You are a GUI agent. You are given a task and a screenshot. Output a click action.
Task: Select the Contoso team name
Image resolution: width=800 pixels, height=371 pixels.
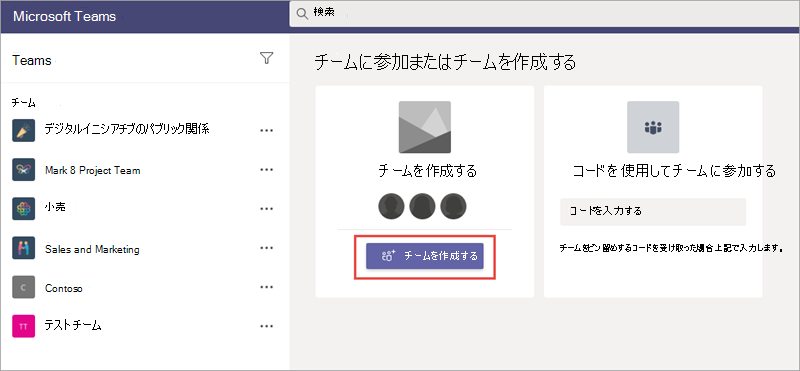point(63,288)
